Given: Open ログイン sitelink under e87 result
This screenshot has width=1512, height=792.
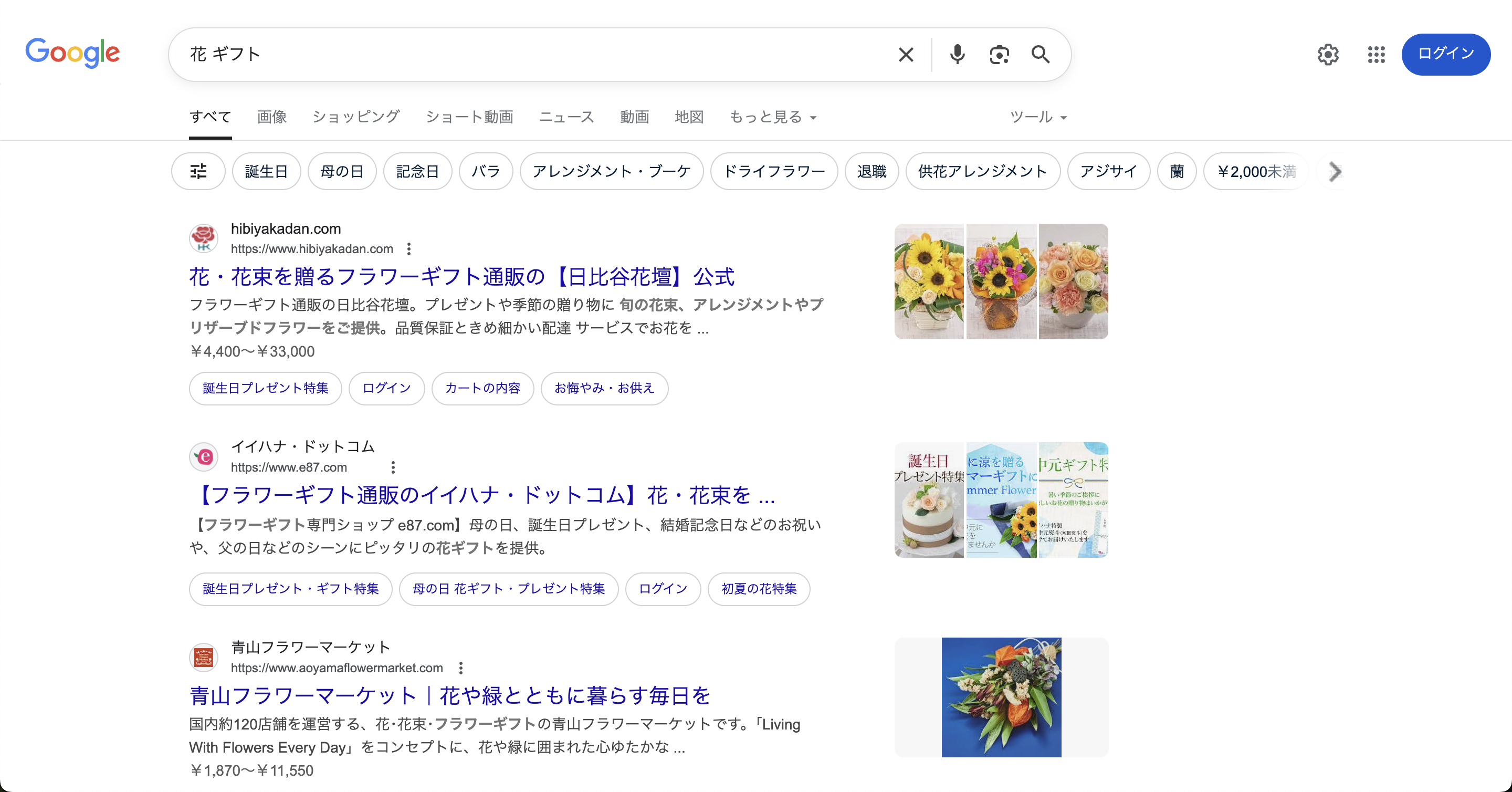Looking at the screenshot, I should 663,589.
